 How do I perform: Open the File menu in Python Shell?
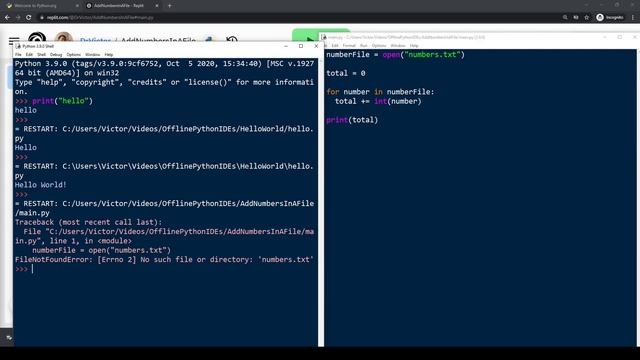(18, 54)
